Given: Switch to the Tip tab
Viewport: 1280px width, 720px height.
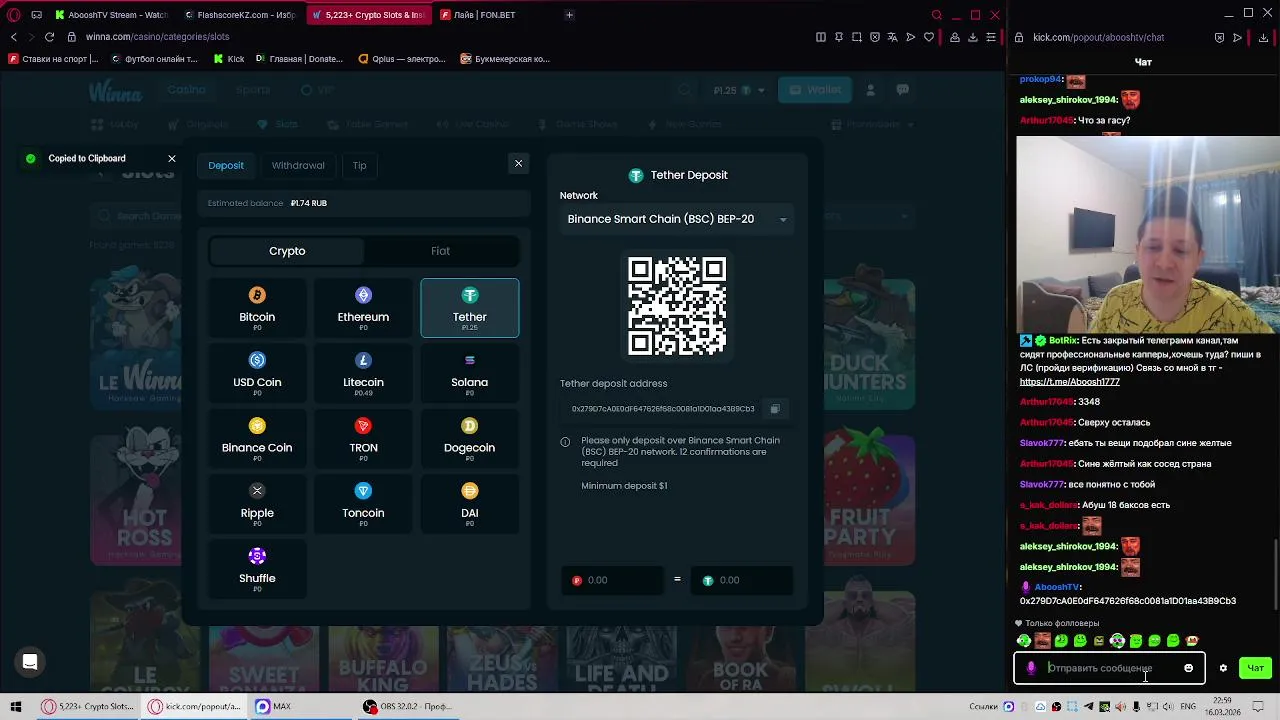Looking at the screenshot, I should pyautogui.click(x=359, y=165).
